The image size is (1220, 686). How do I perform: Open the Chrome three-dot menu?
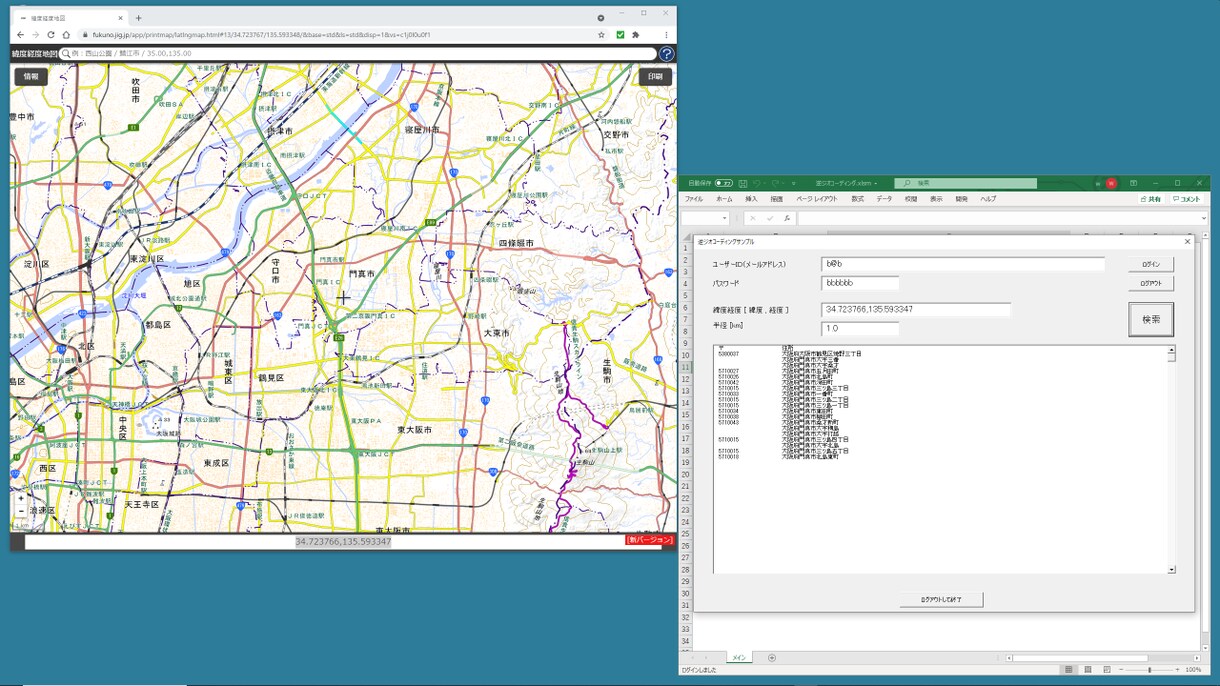pyautogui.click(x=666, y=35)
